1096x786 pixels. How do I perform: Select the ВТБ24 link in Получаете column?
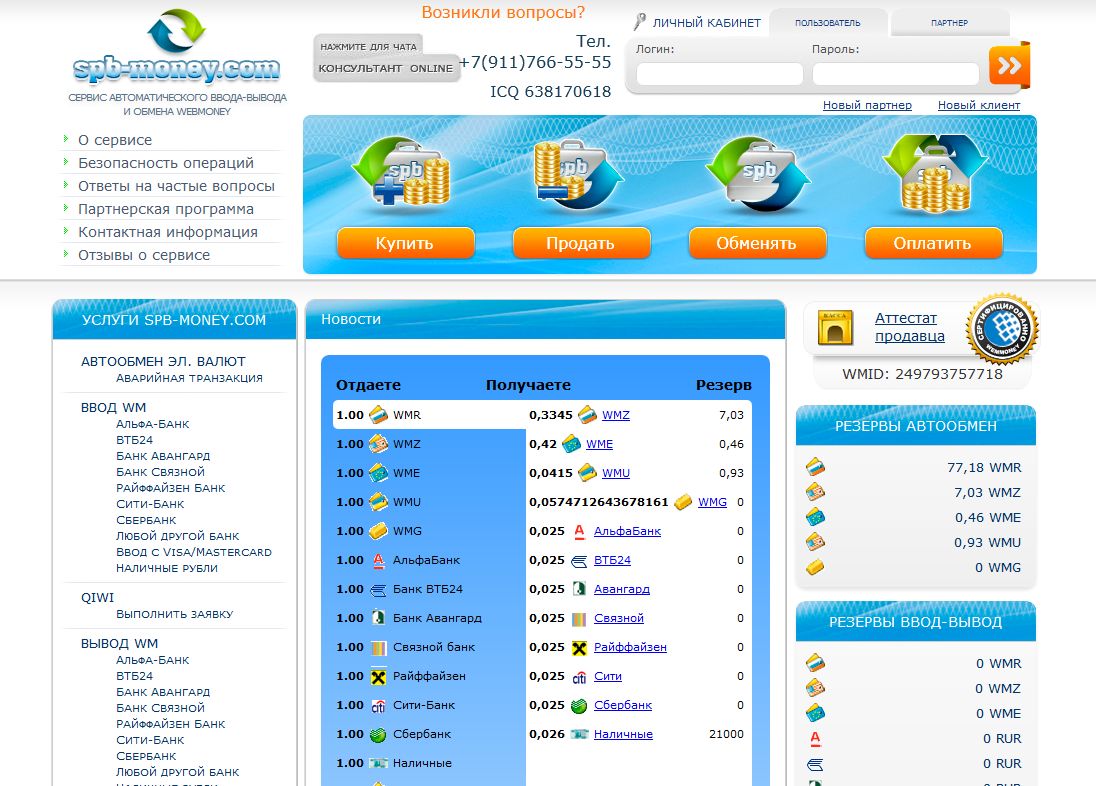coord(612,560)
